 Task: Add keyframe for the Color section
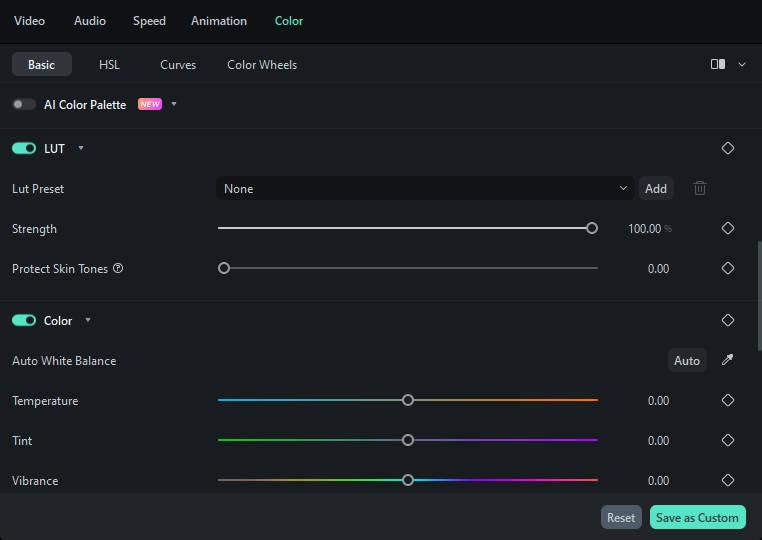coord(727,320)
